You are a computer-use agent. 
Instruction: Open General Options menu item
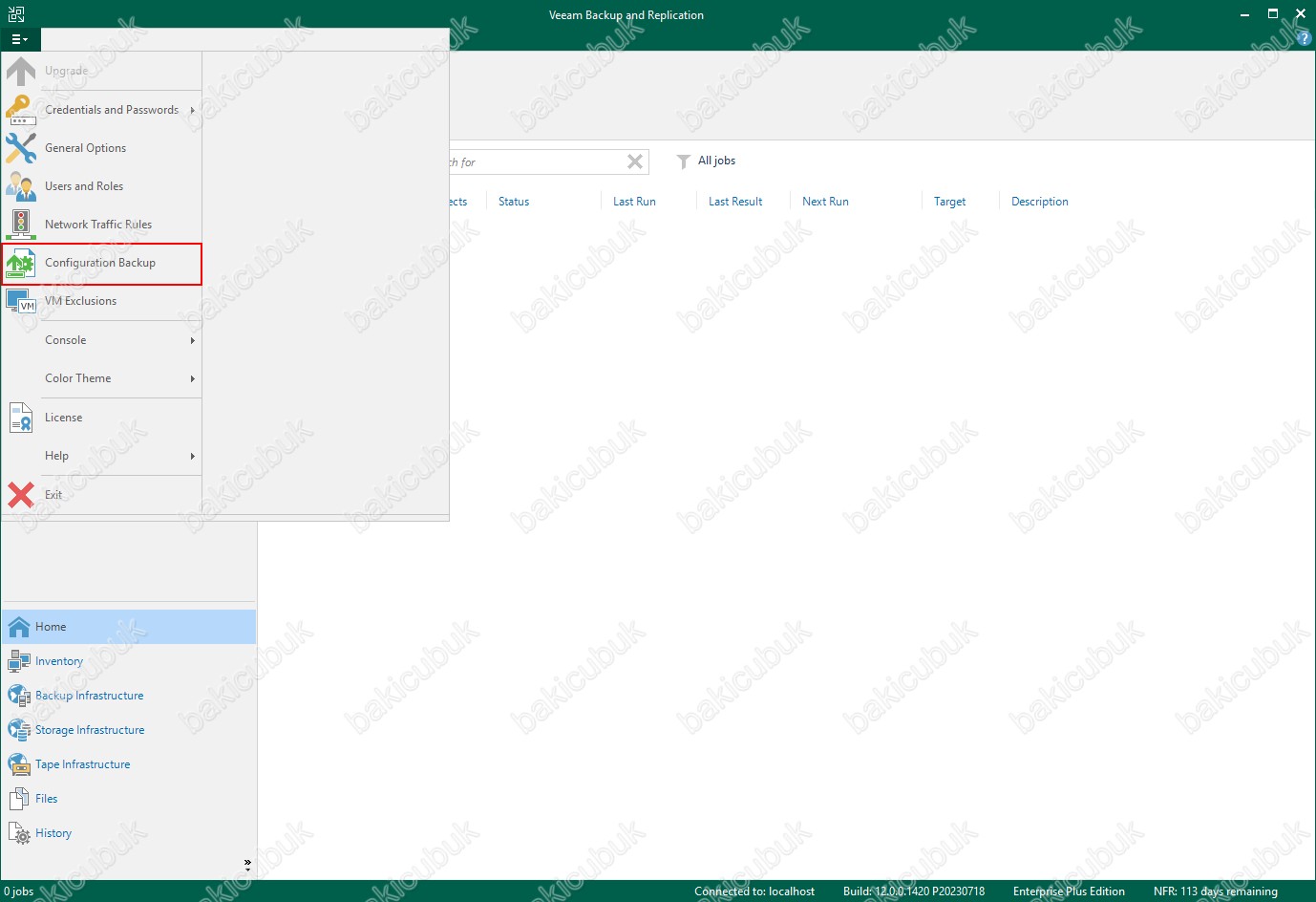point(102,148)
